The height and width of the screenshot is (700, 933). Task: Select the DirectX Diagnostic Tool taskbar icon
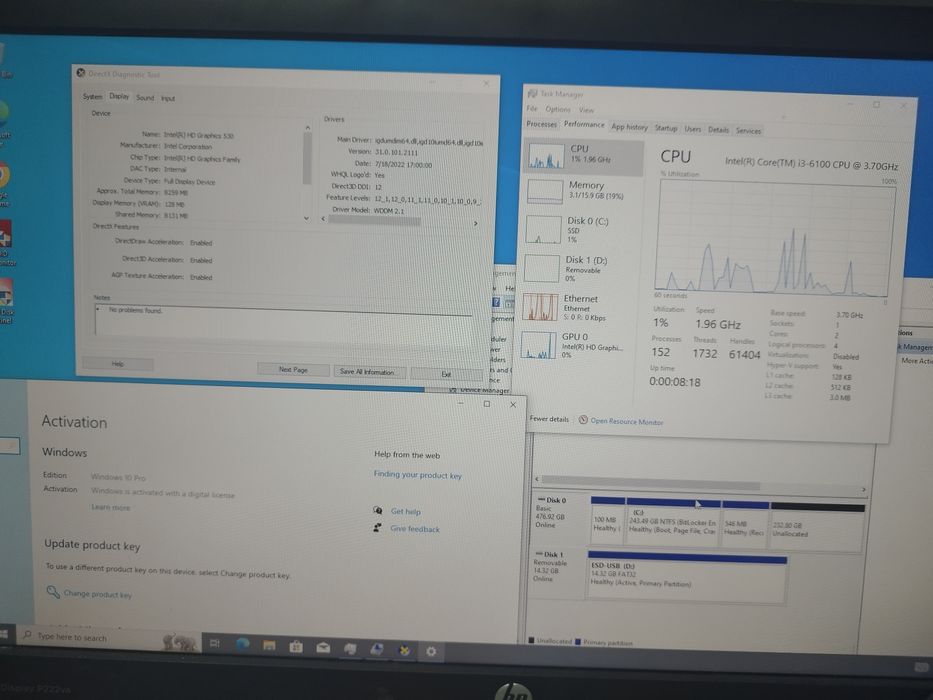click(404, 651)
